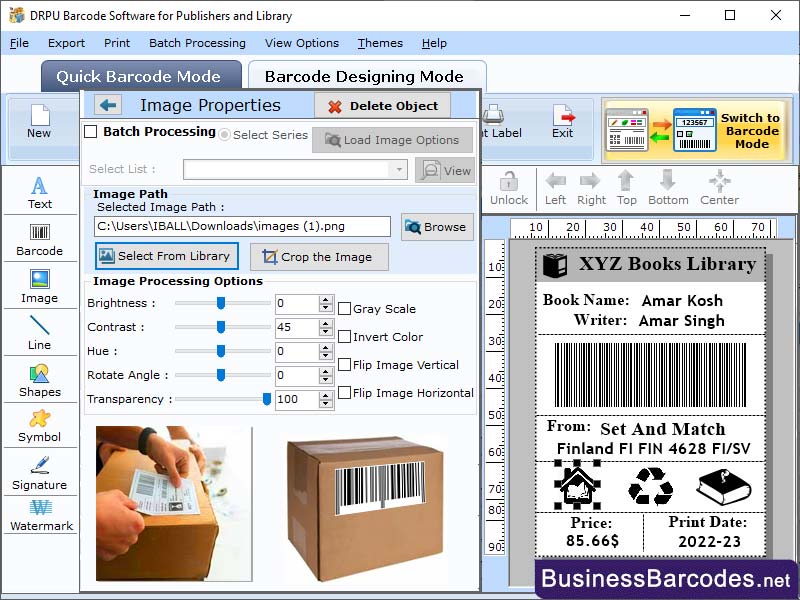Viewport: 800px width, 600px height.
Task: Open the Barcode tool in sidebar
Action: coord(40,240)
